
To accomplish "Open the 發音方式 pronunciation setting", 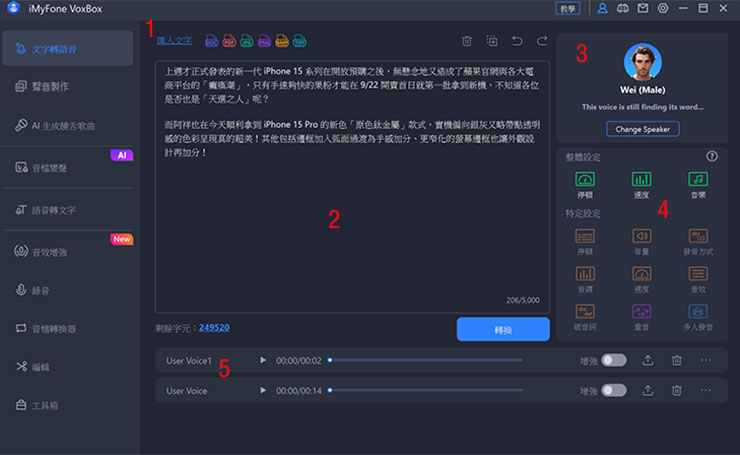I will point(698,241).
